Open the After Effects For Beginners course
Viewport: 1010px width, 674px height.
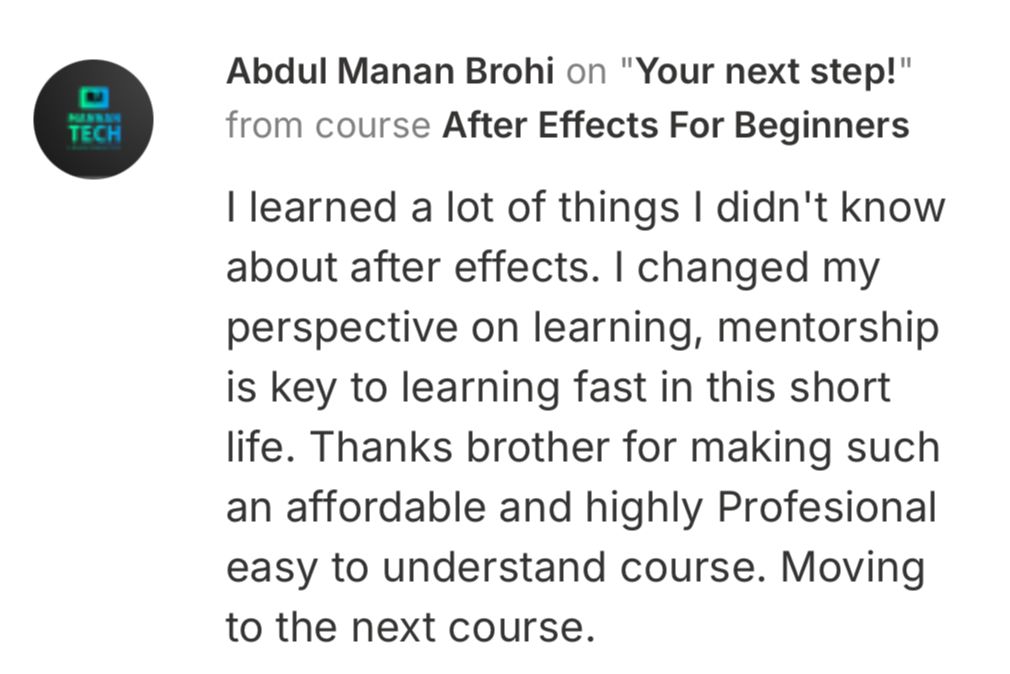[x=676, y=125]
